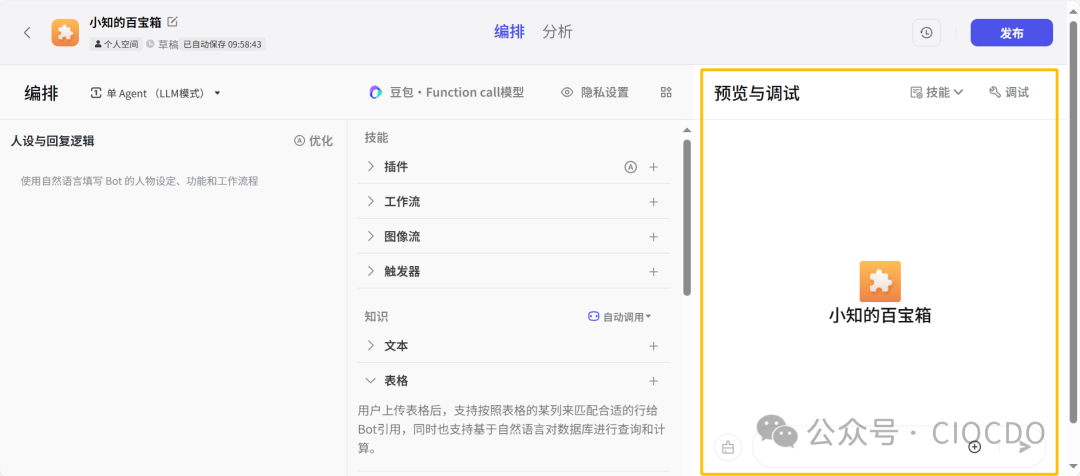Open 单 Agent (LLM模式) mode dropdown
The height and width of the screenshot is (476, 1080).
(x=156, y=93)
